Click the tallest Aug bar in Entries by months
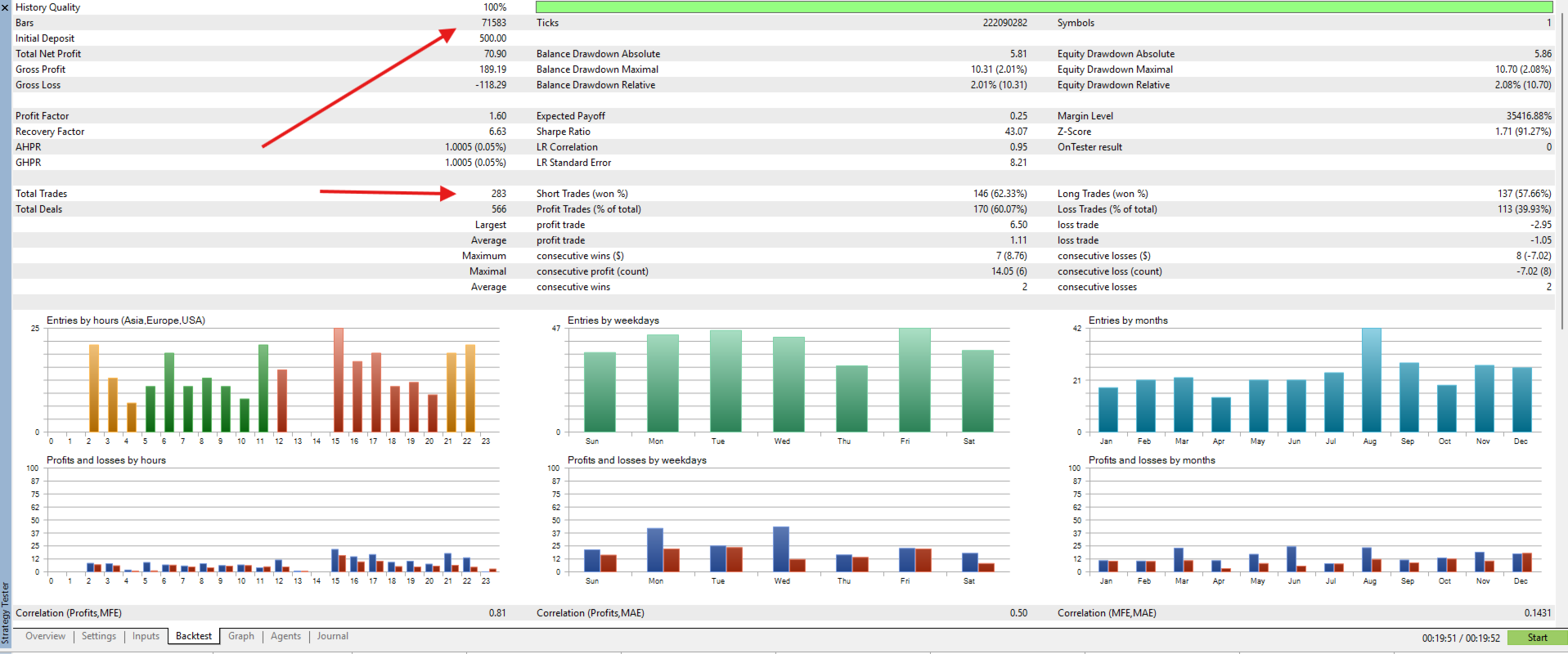This screenshot has height=654, width=1568. [x=1371, y=380]
